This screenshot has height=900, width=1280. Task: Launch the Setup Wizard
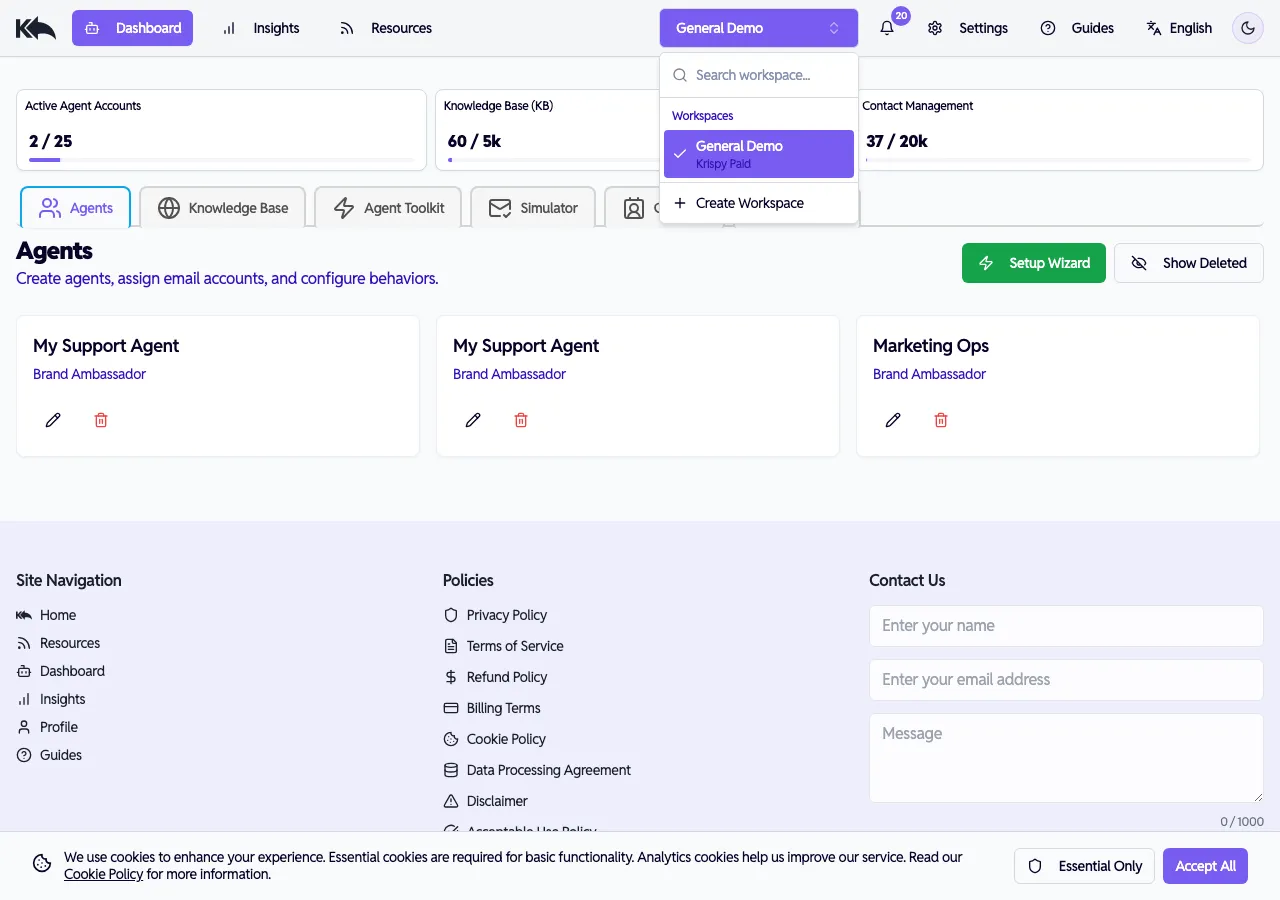click(x=1034, y=263)
